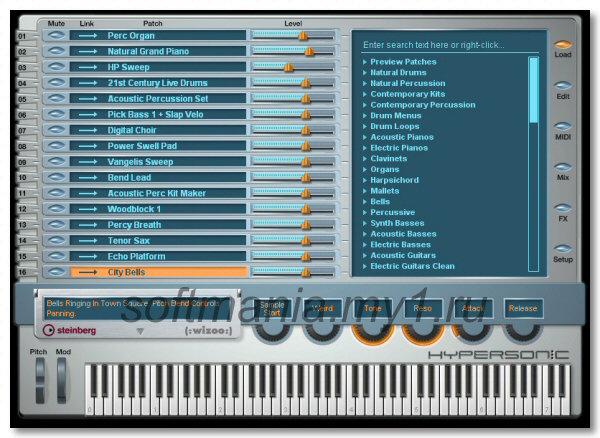The image size is (600, 438).
Task: Click the Link arrow for 21st Century Live Drums
Action: (88, 83)
